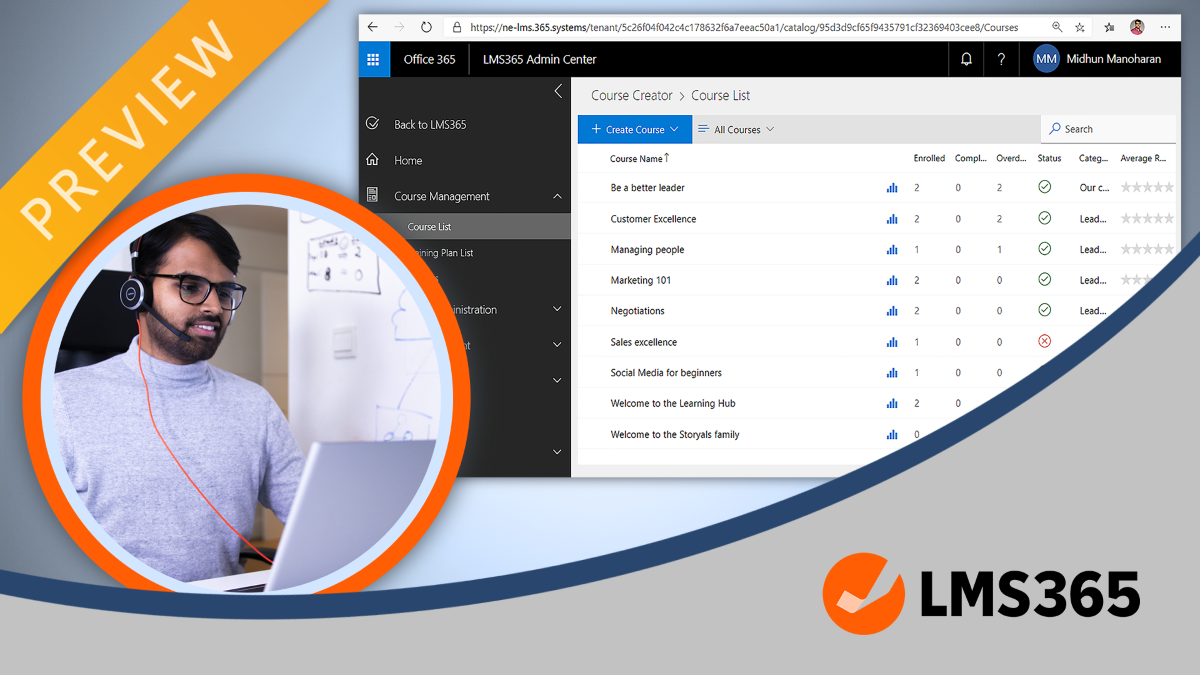Screen dimensions: 1200x675
Task: Select the Home icon in the sidebar
Action: pos(372,160)
